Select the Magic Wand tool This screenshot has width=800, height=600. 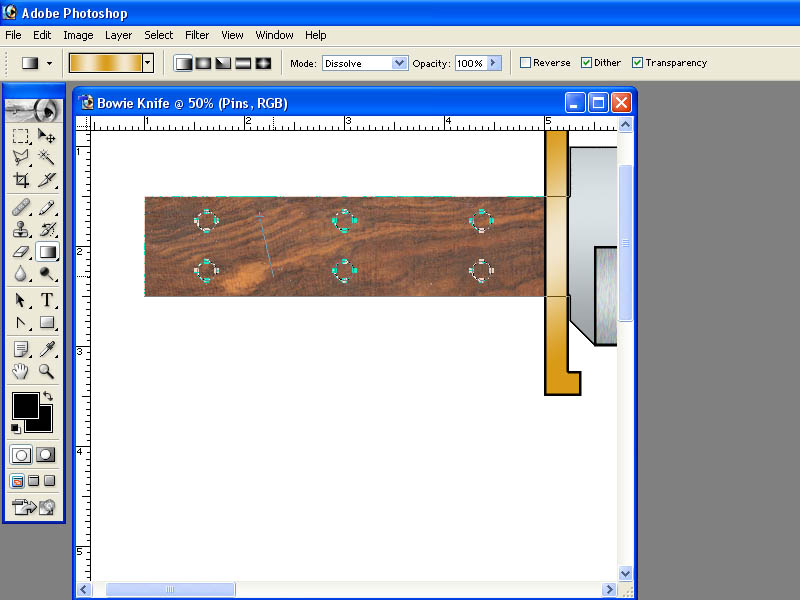[x=46, y=158]
